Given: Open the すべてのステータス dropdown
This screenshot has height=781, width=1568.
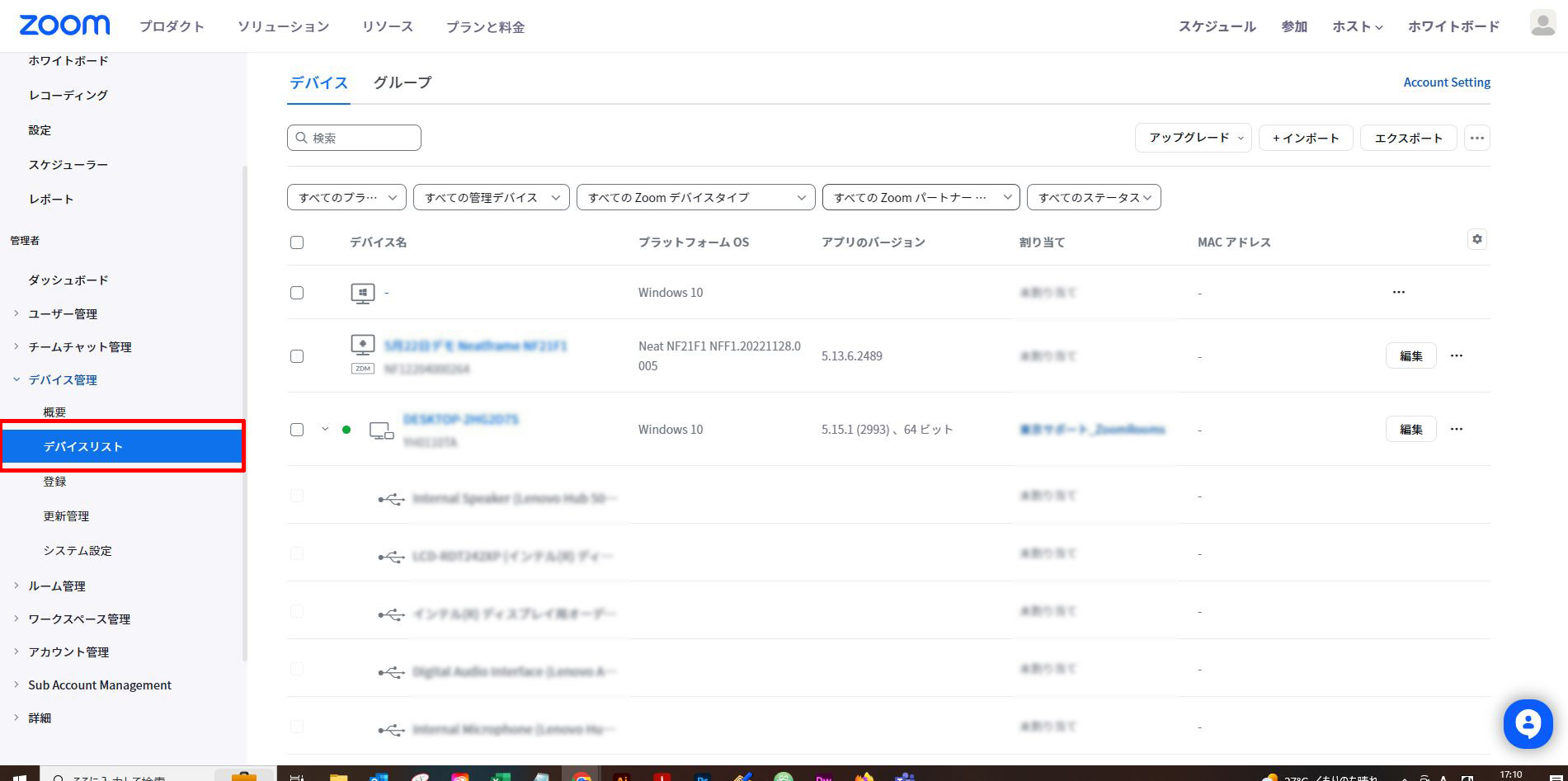Looking at the screenshot, I should (1094, 197).
